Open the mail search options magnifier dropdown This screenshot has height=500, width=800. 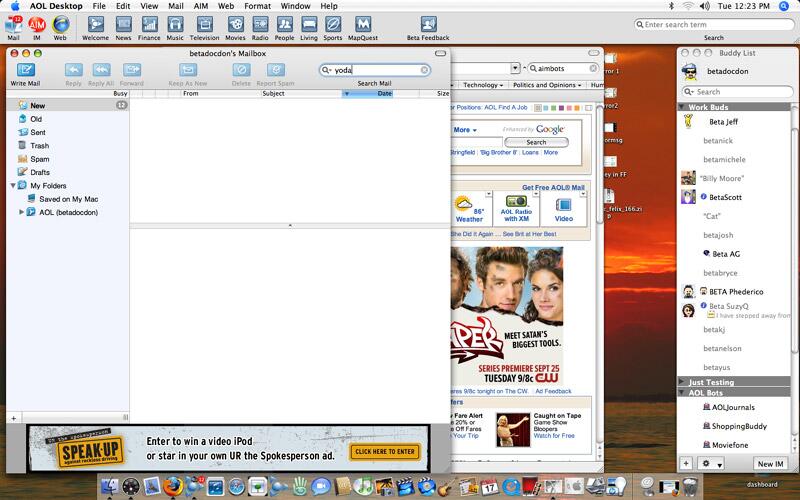(x=326, y=70)
